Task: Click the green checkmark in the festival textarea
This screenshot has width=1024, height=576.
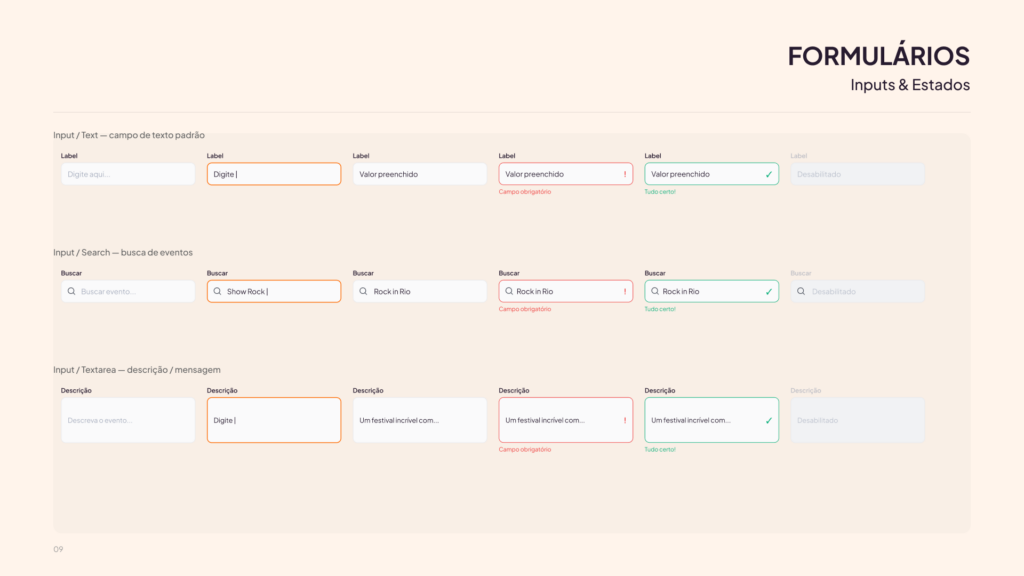Action: (769, 420)
